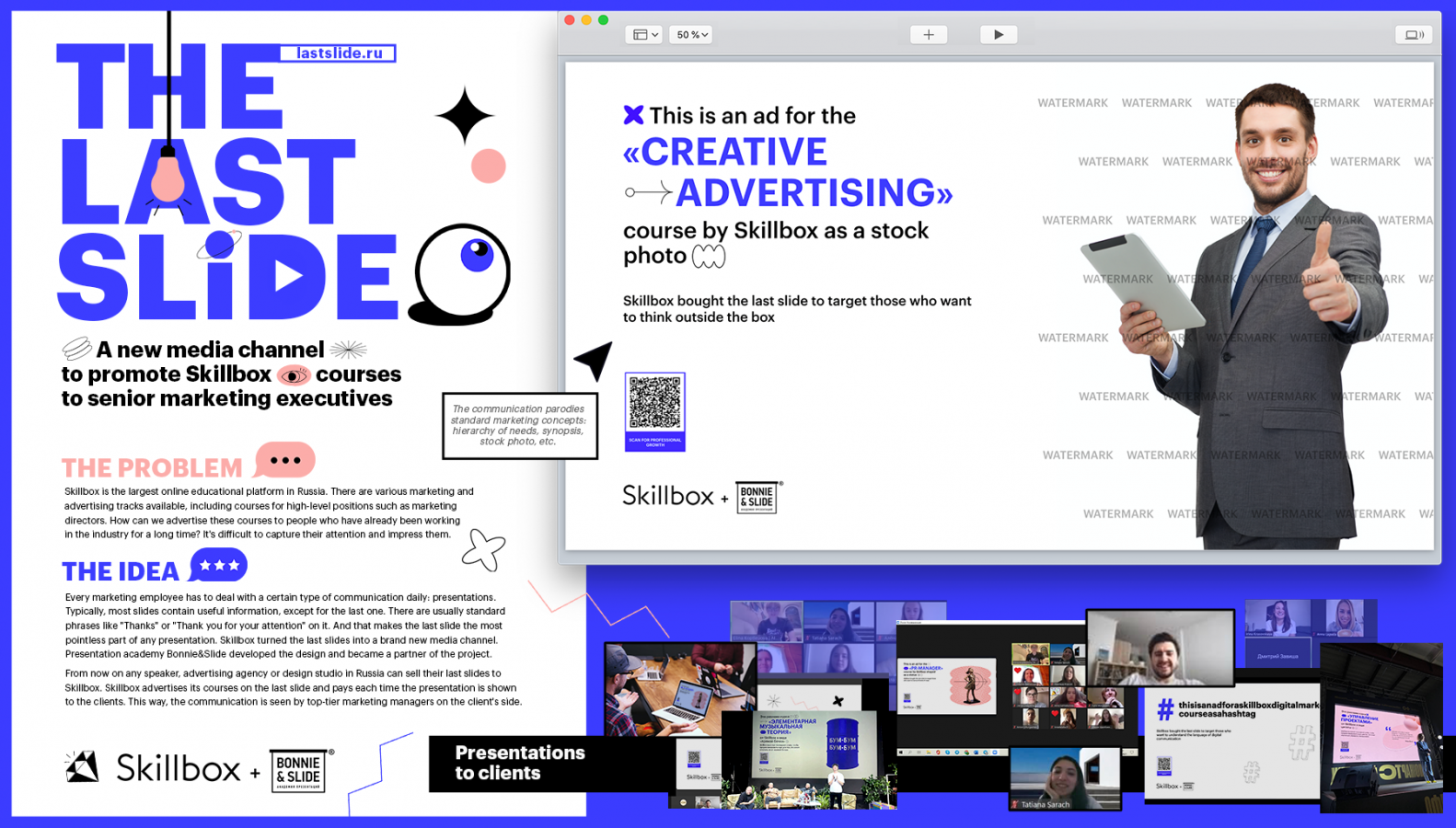Click the "Presentations to clients" label
The image size is (1456, 828).
520,763
